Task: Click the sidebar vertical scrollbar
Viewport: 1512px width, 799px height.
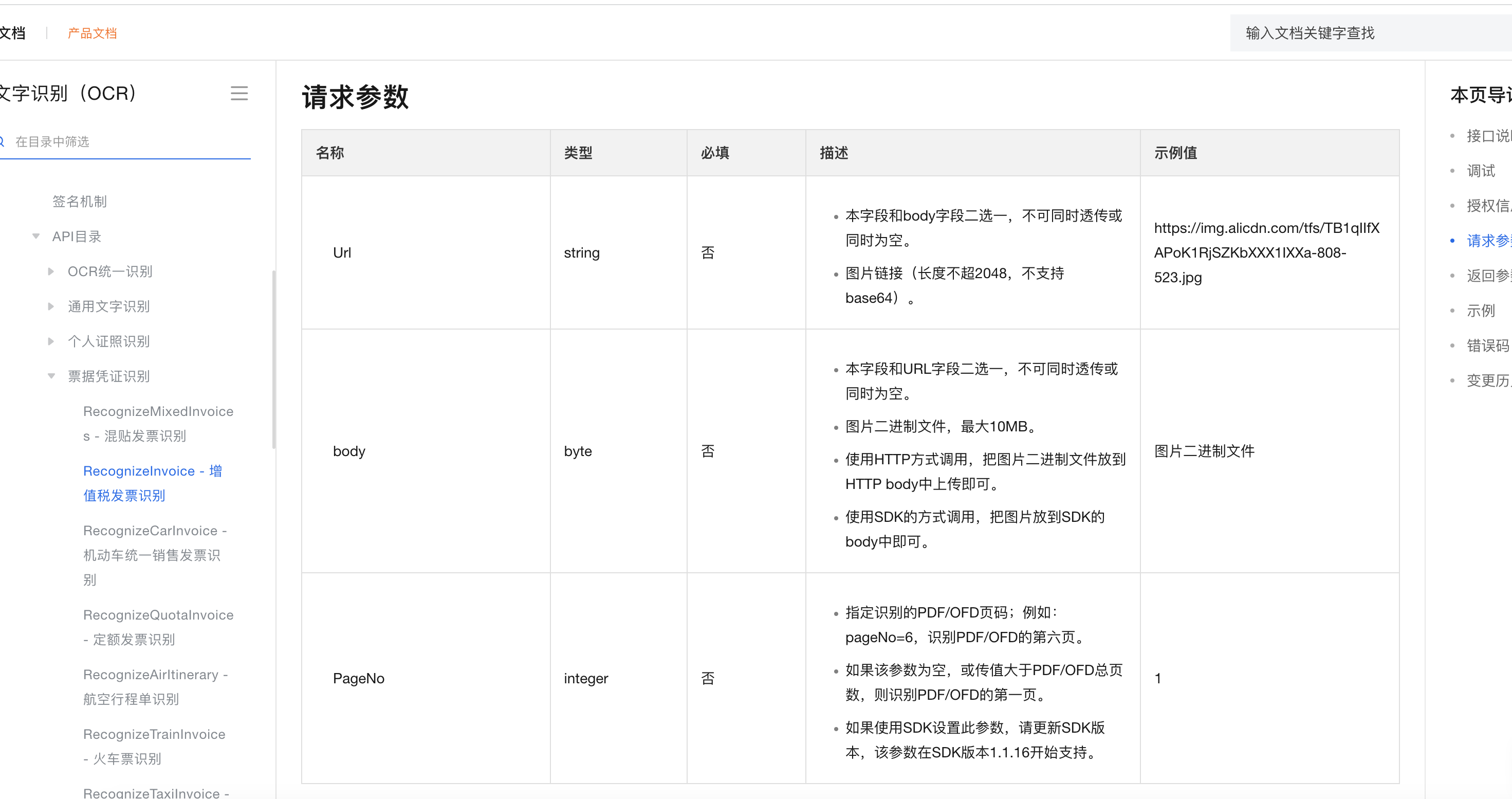Action: (x=273, y=359)
